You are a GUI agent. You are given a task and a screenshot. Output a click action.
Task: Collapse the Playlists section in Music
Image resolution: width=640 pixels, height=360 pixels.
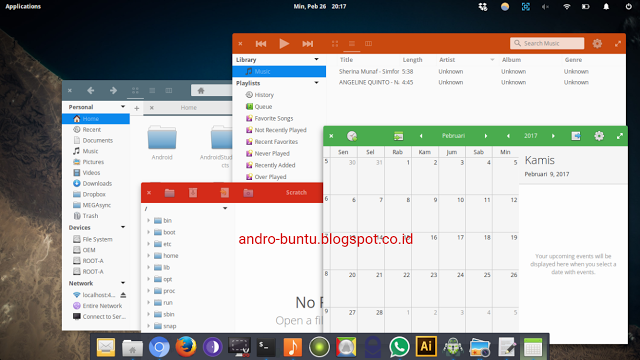pyautogui.click(x=316, y=83)
